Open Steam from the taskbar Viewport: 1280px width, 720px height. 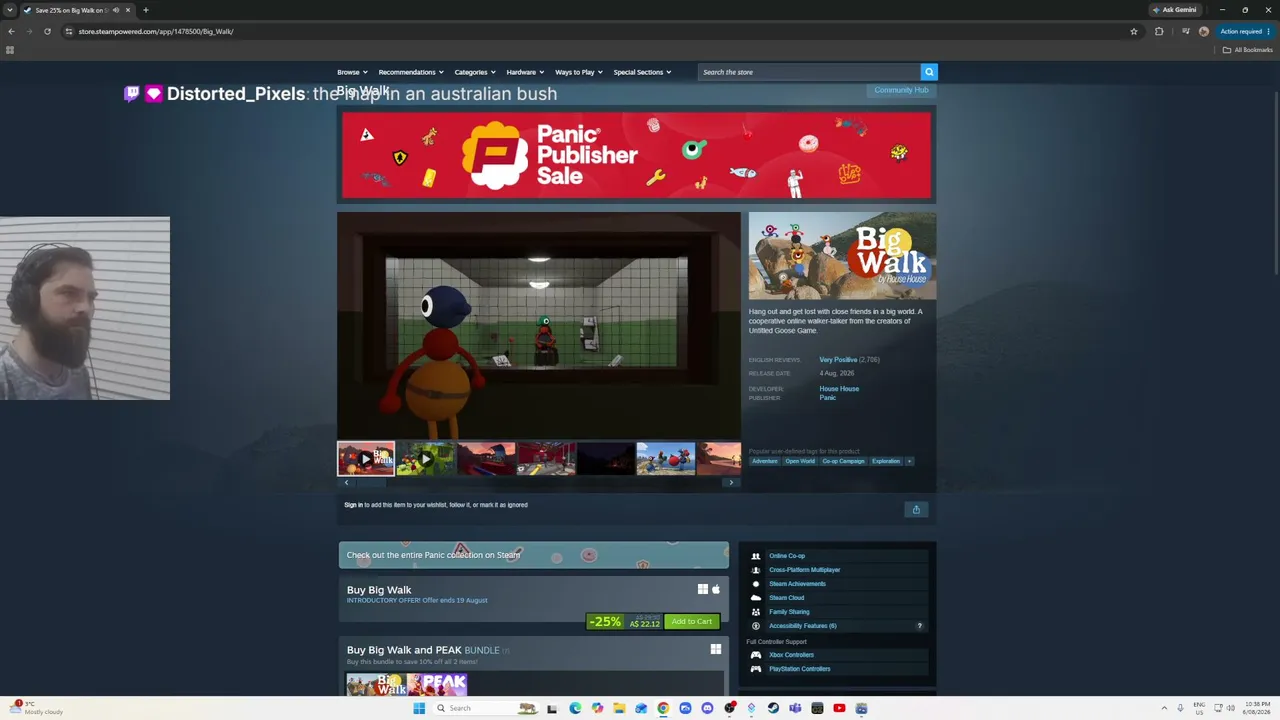click(x=773, y=708)
